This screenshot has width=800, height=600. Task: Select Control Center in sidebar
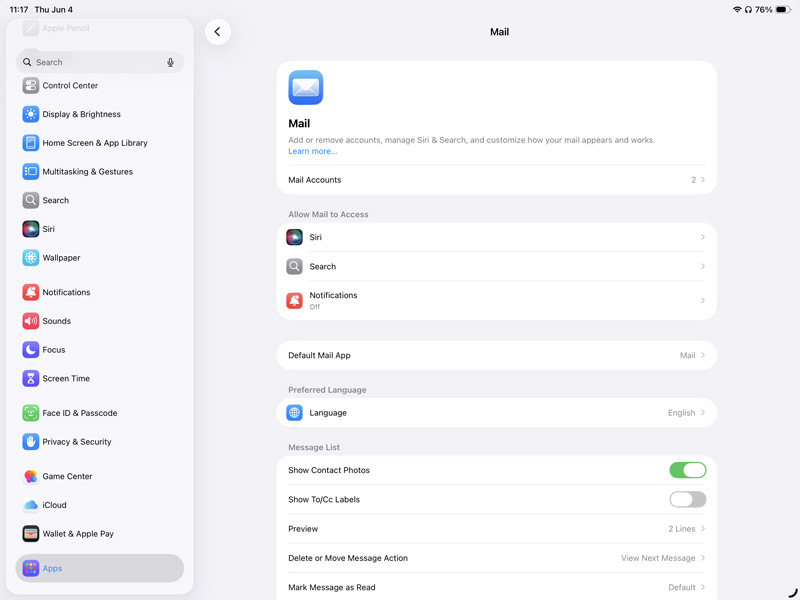99,85
